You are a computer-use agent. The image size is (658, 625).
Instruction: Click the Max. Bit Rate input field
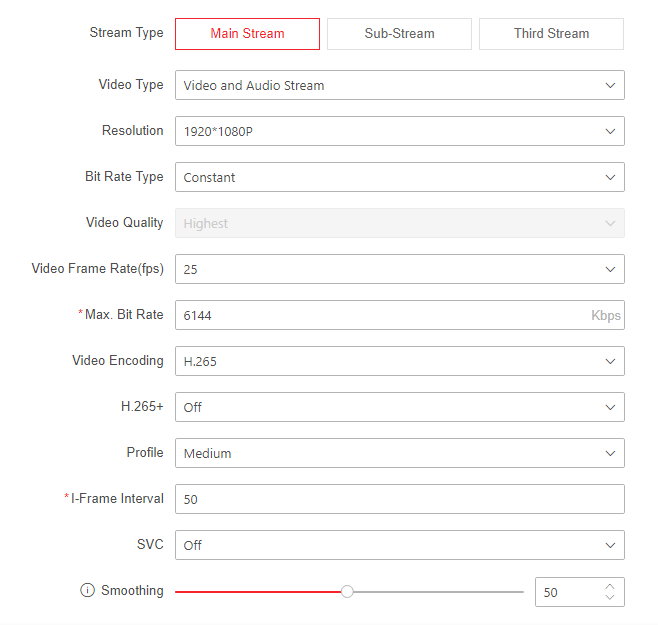coord(380,315)
